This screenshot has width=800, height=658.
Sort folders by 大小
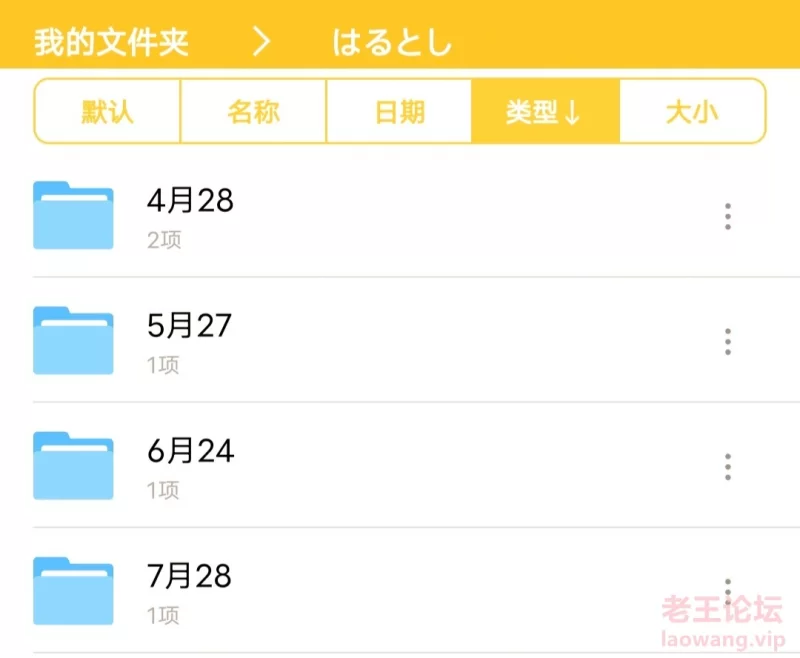[x=692, y=111]
